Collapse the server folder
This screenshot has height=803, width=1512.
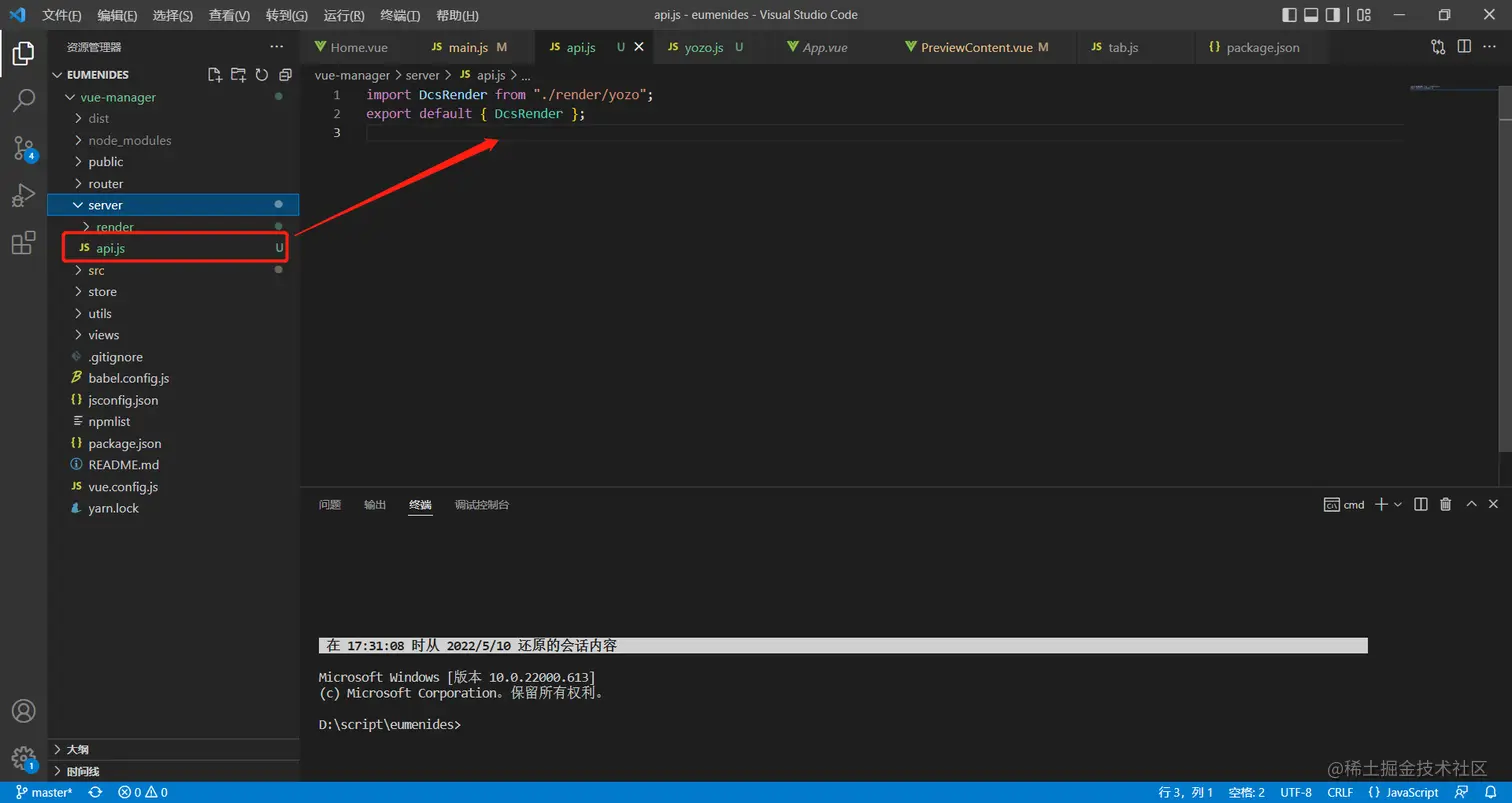[173, 205]
